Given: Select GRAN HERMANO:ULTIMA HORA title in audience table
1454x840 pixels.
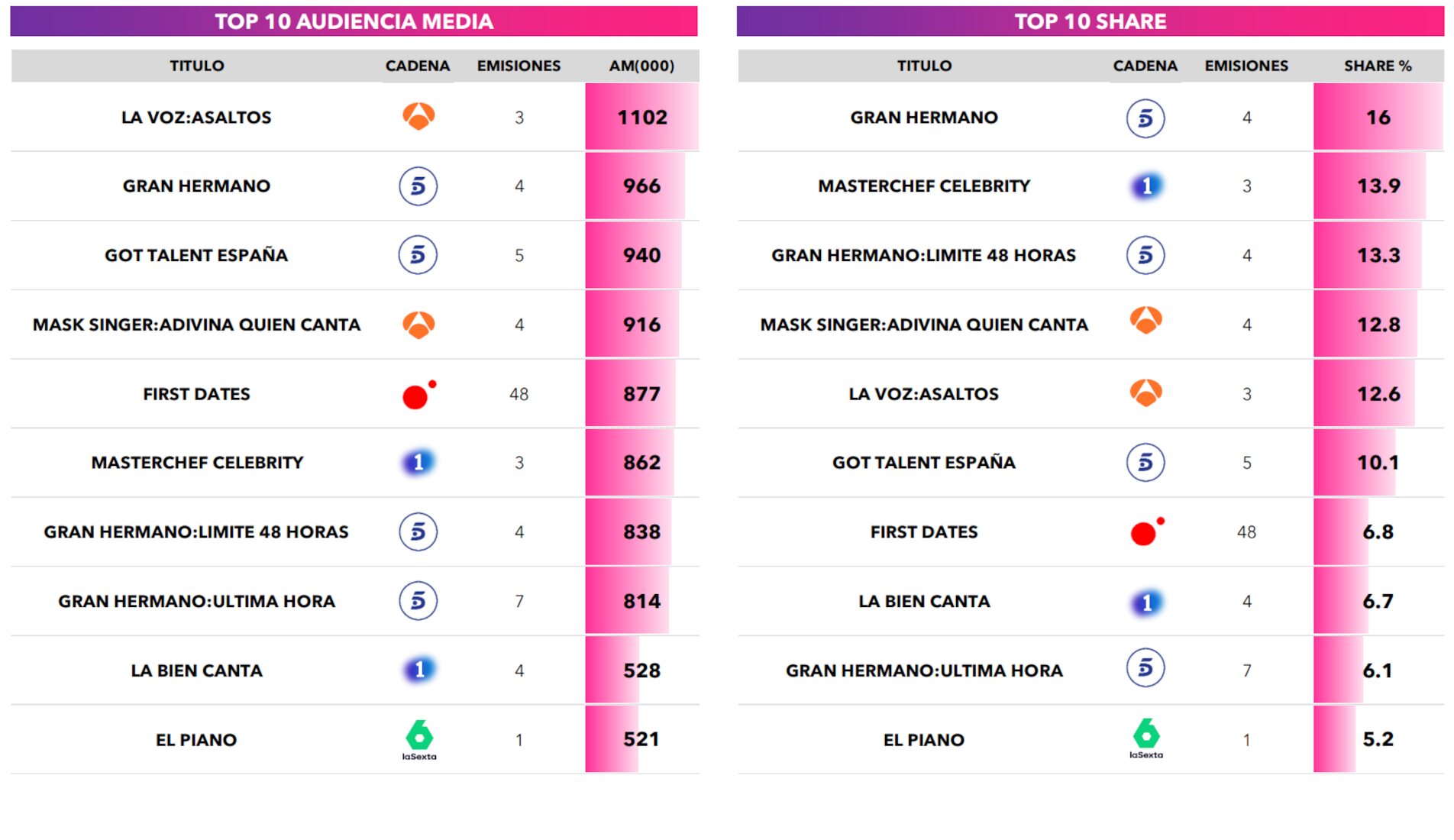Looking at the screenshot, I should [197, 602].
